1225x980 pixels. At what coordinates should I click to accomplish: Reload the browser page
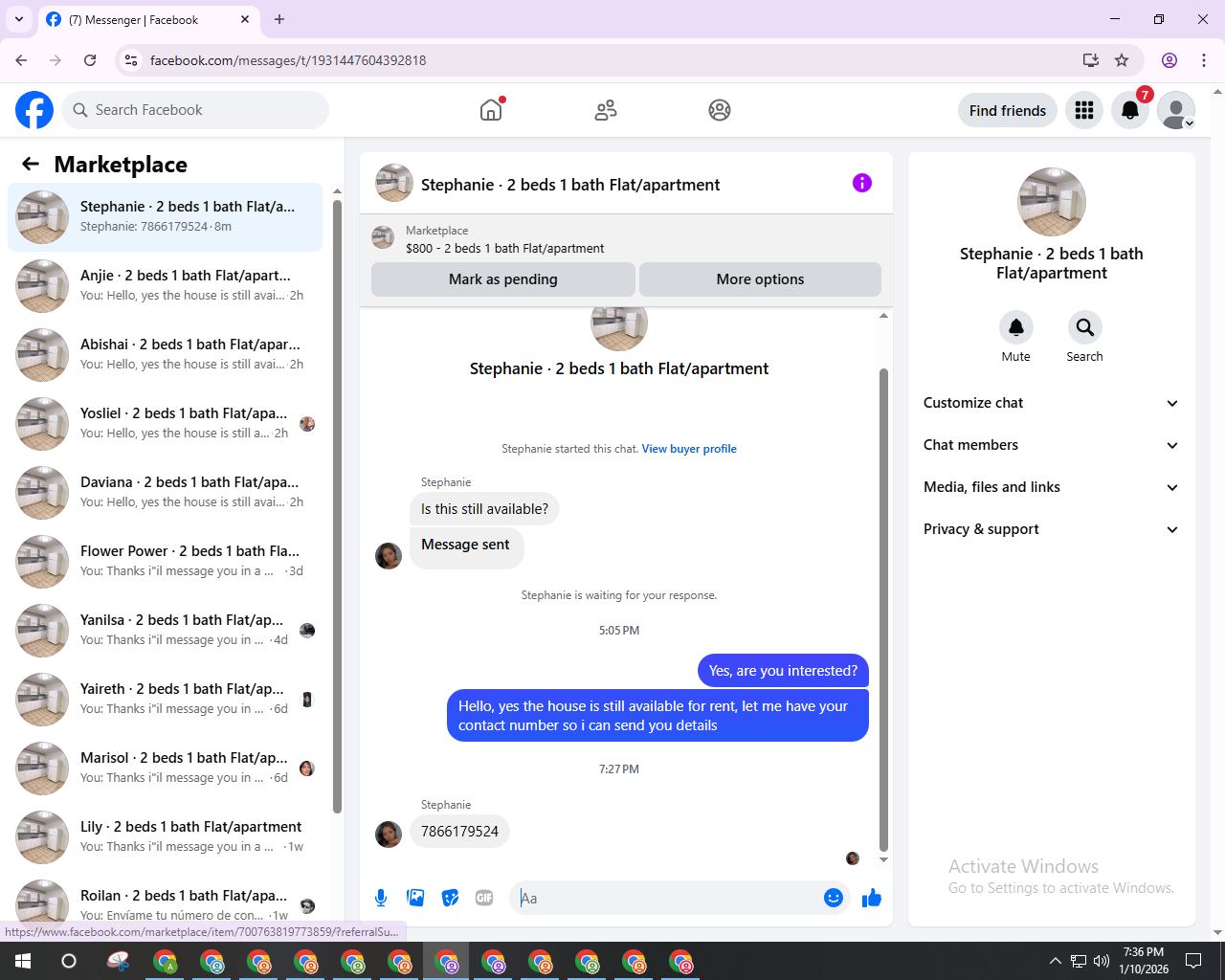[x=90, y=60]
